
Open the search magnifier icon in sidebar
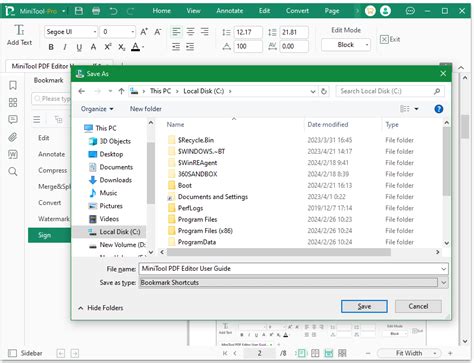pos(13,172)
